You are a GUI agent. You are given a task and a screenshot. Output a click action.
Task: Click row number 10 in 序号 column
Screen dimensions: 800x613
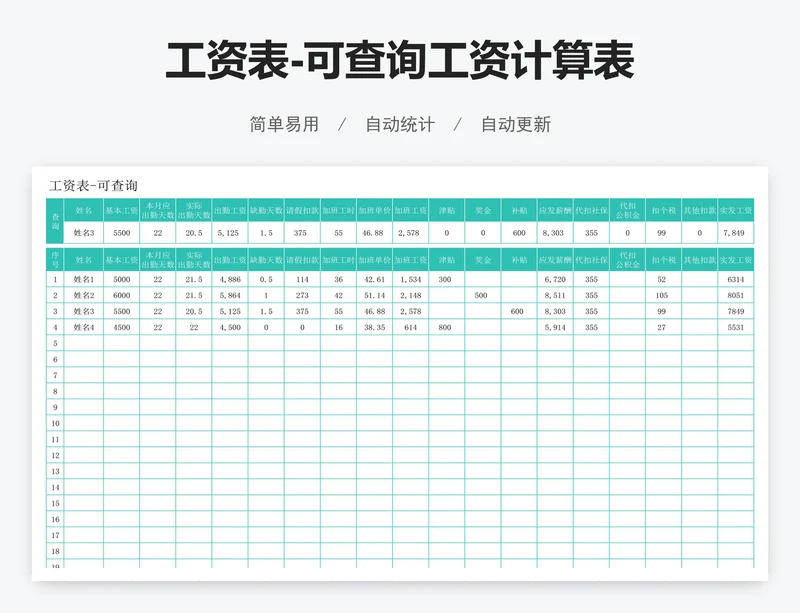click(x=55, y=423)
